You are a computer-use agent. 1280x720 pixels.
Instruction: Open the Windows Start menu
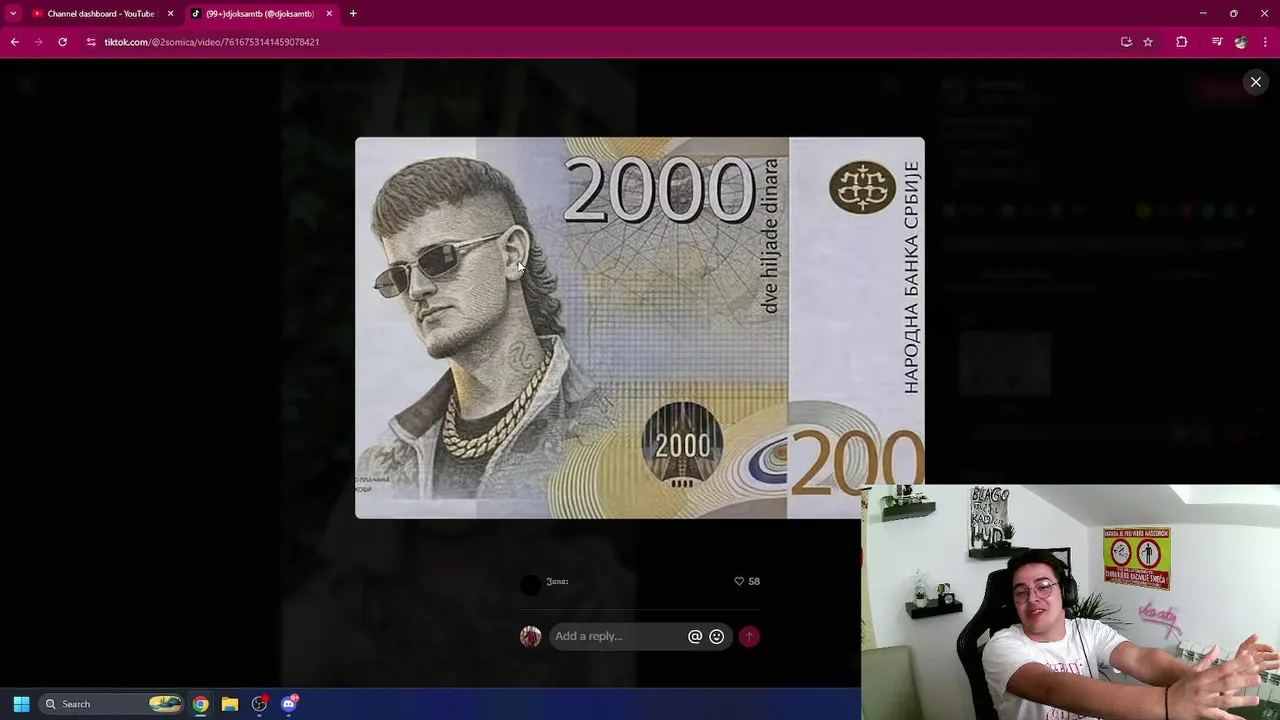pyautogui.click(x=21, y=704)
